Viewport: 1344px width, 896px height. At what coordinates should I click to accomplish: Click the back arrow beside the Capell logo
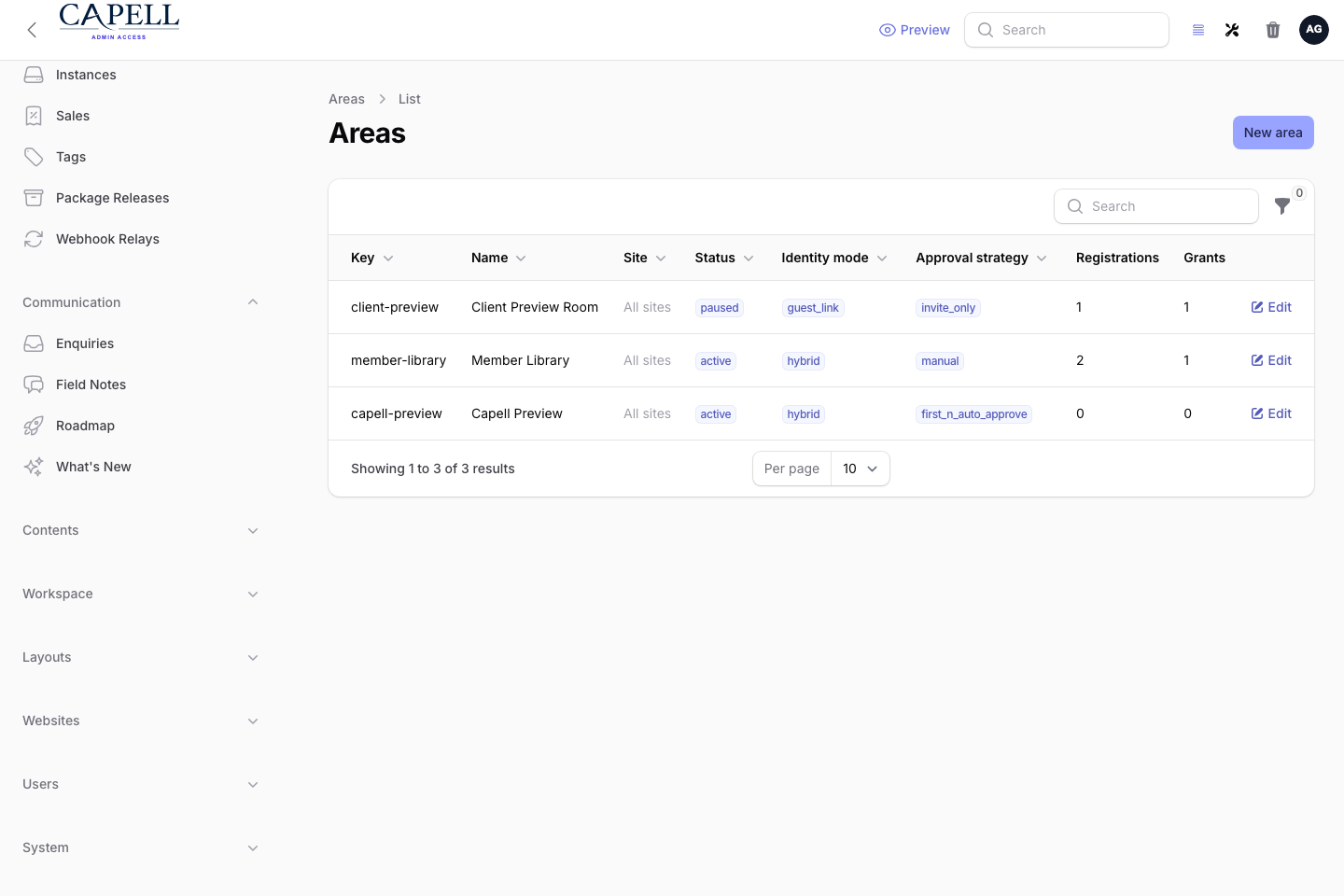point(32,30)
